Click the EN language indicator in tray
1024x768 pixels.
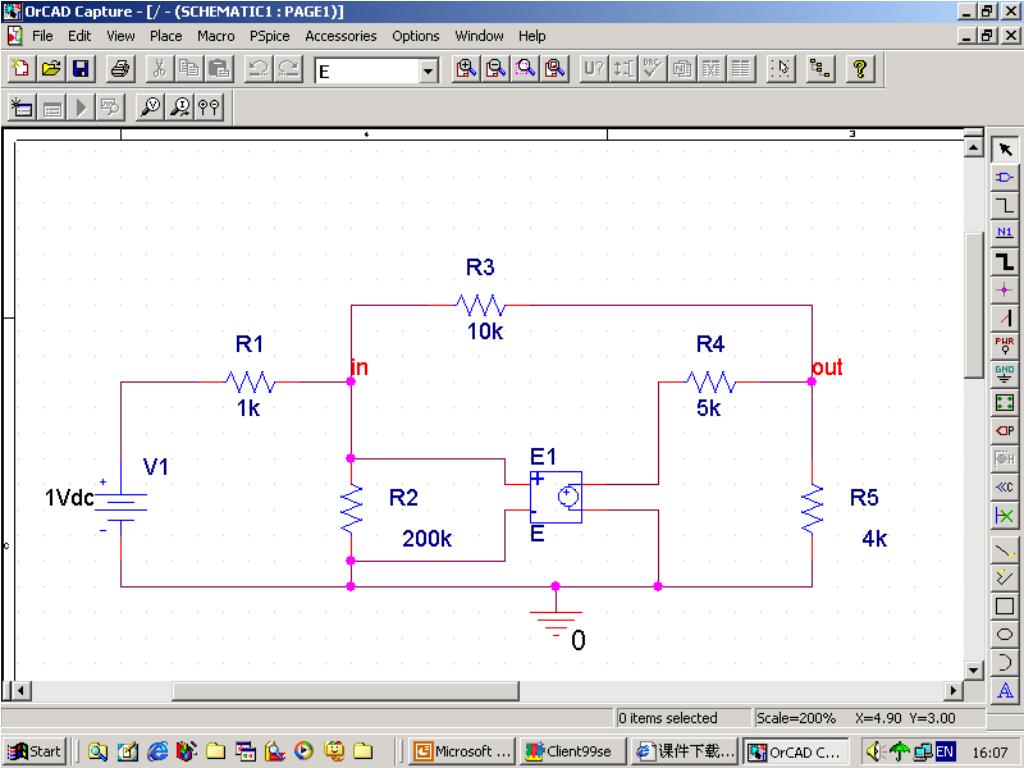[944, 752]
